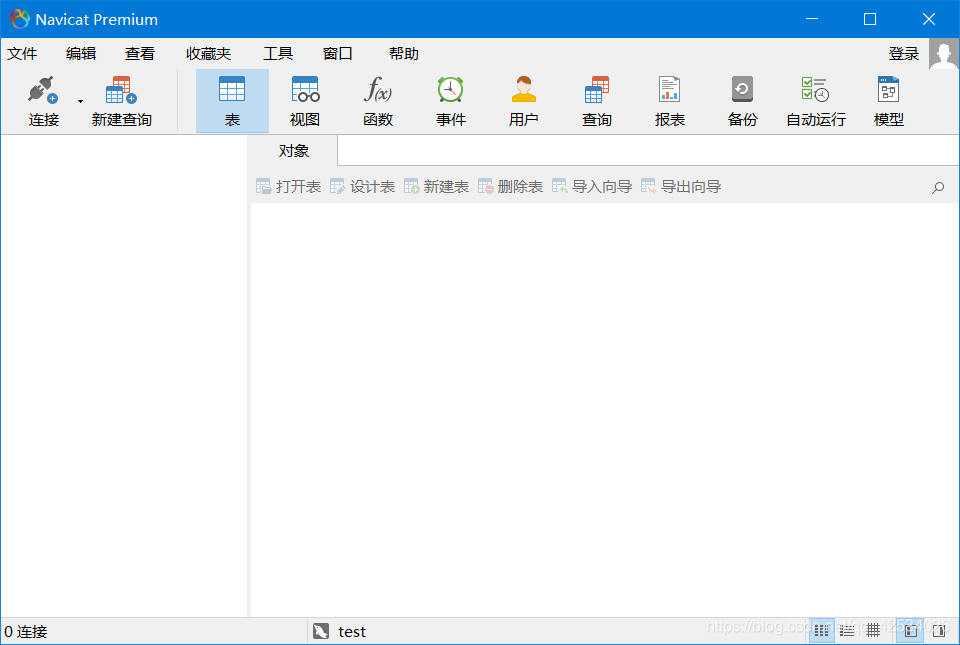This screenshot has height=645, width=960.
Task: Open the 查看 (View) menu
Action: click(x=140, y=54)
